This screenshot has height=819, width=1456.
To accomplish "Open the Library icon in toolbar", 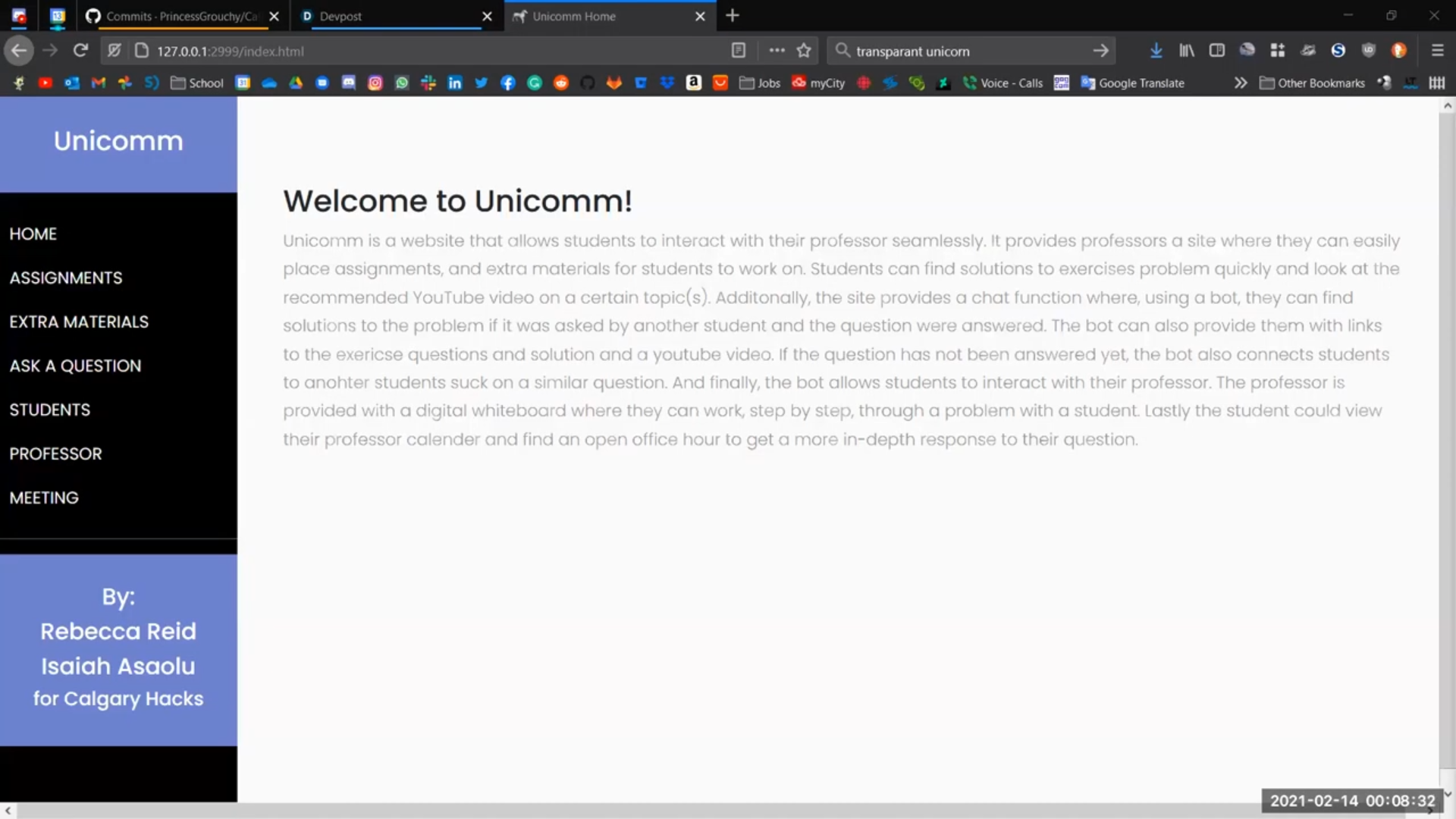I will pos(1187,51).
